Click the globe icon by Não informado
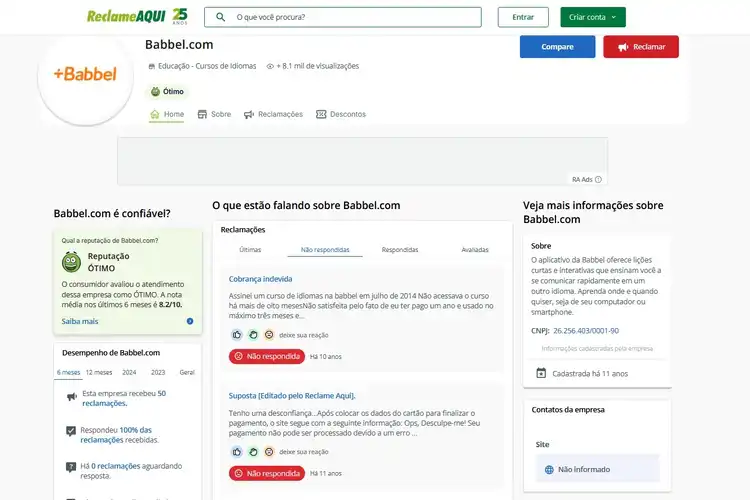 point(549,469)
